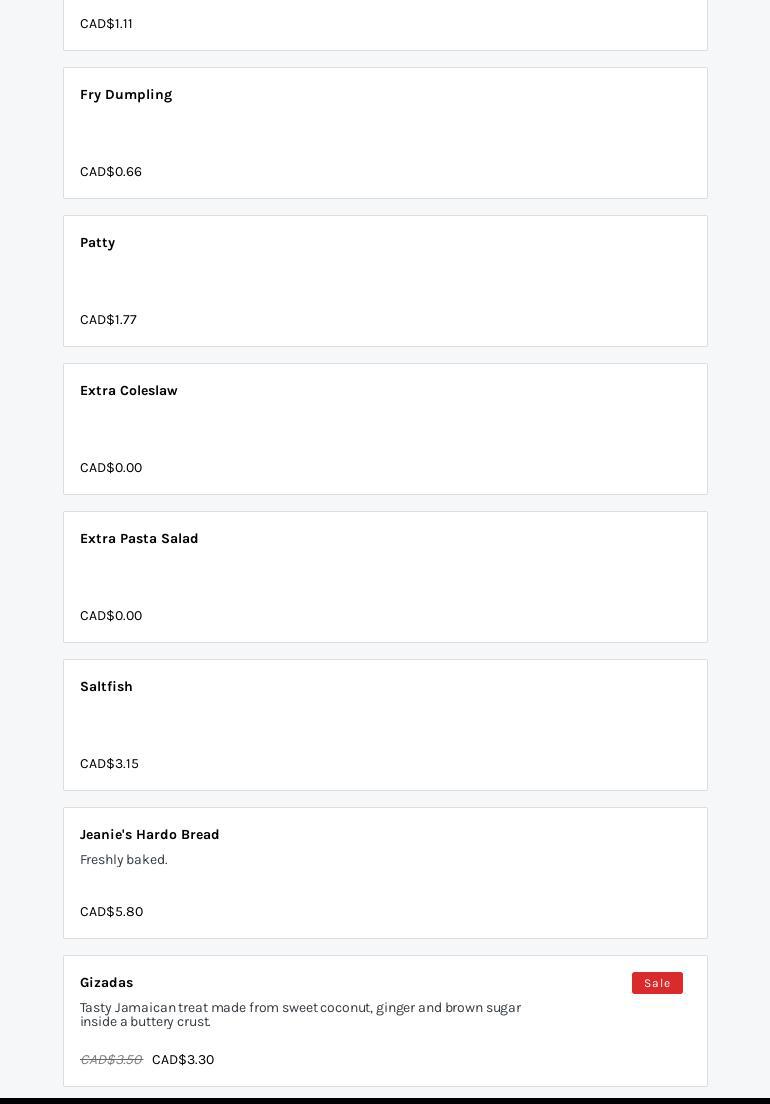The image size is (770, 1104).
Task: Choose the Extra Pasta Salad item
Action: click(x=139, y=539)
